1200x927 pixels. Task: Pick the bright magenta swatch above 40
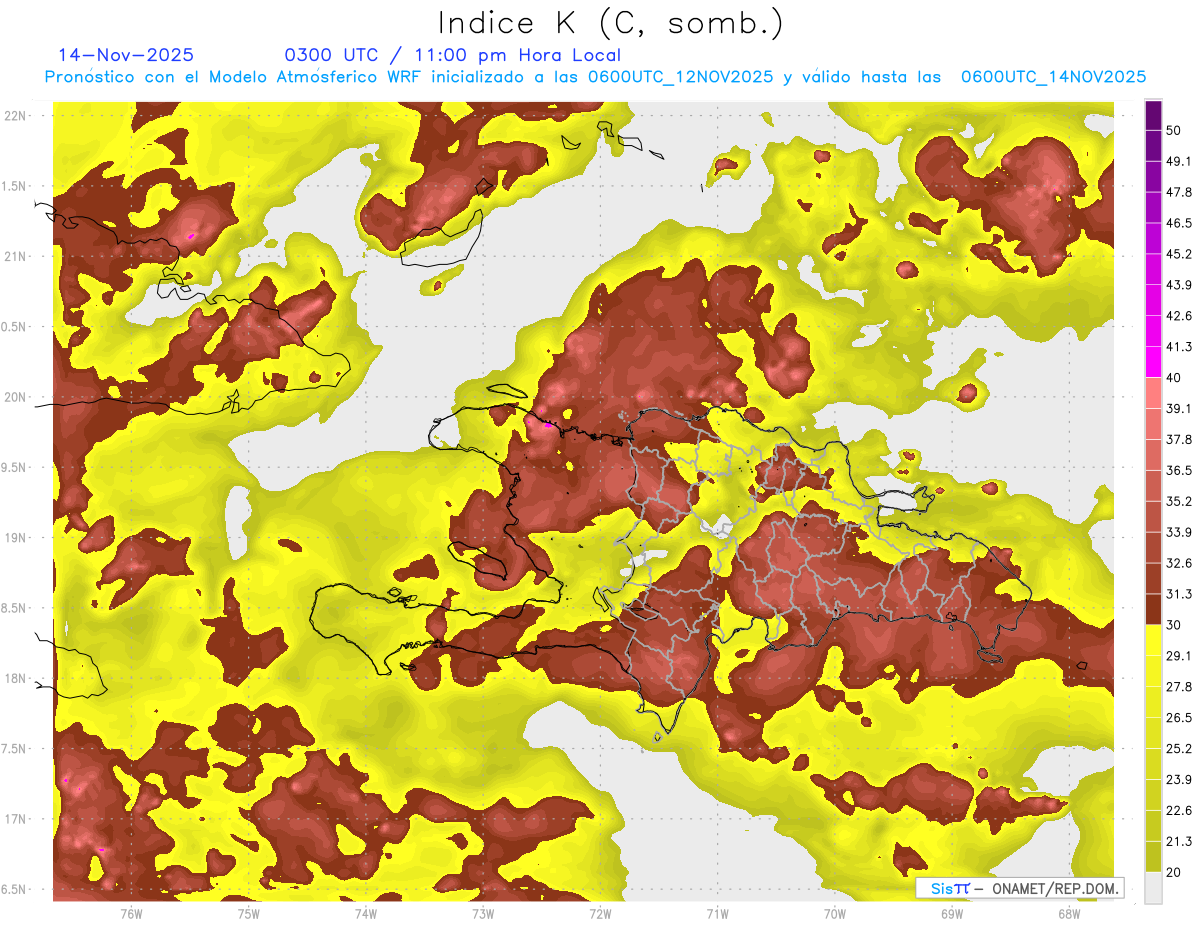[1153, 361]
